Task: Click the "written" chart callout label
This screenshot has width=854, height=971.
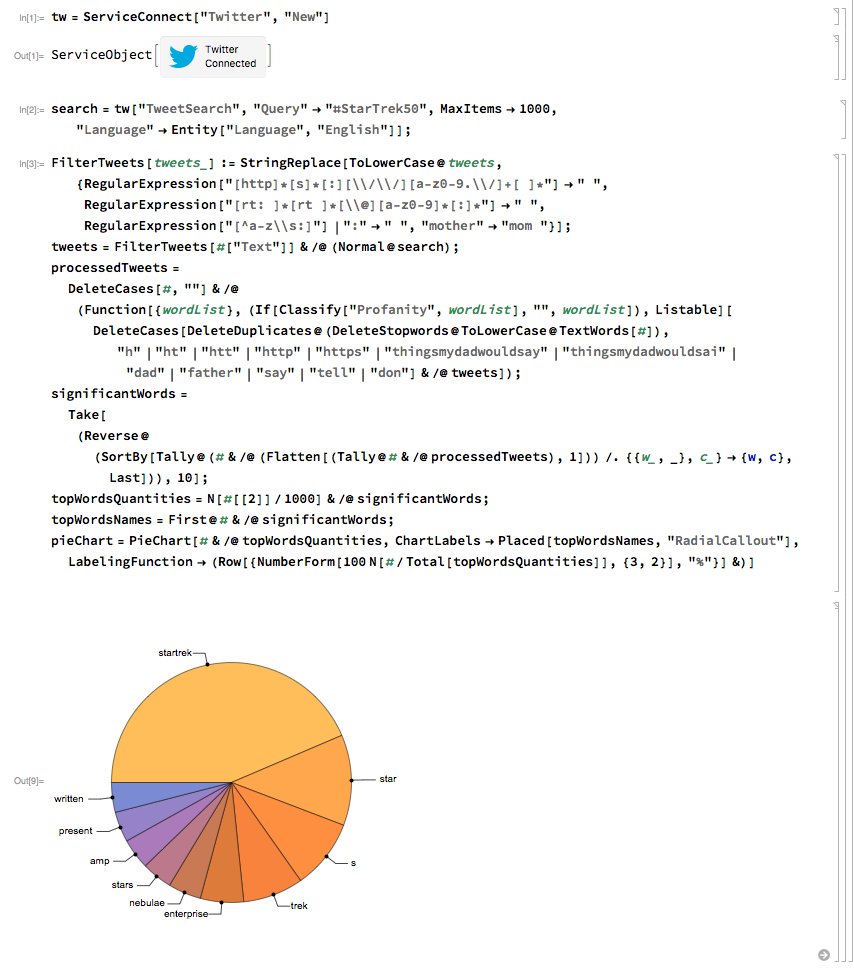Action: point(68,799)
